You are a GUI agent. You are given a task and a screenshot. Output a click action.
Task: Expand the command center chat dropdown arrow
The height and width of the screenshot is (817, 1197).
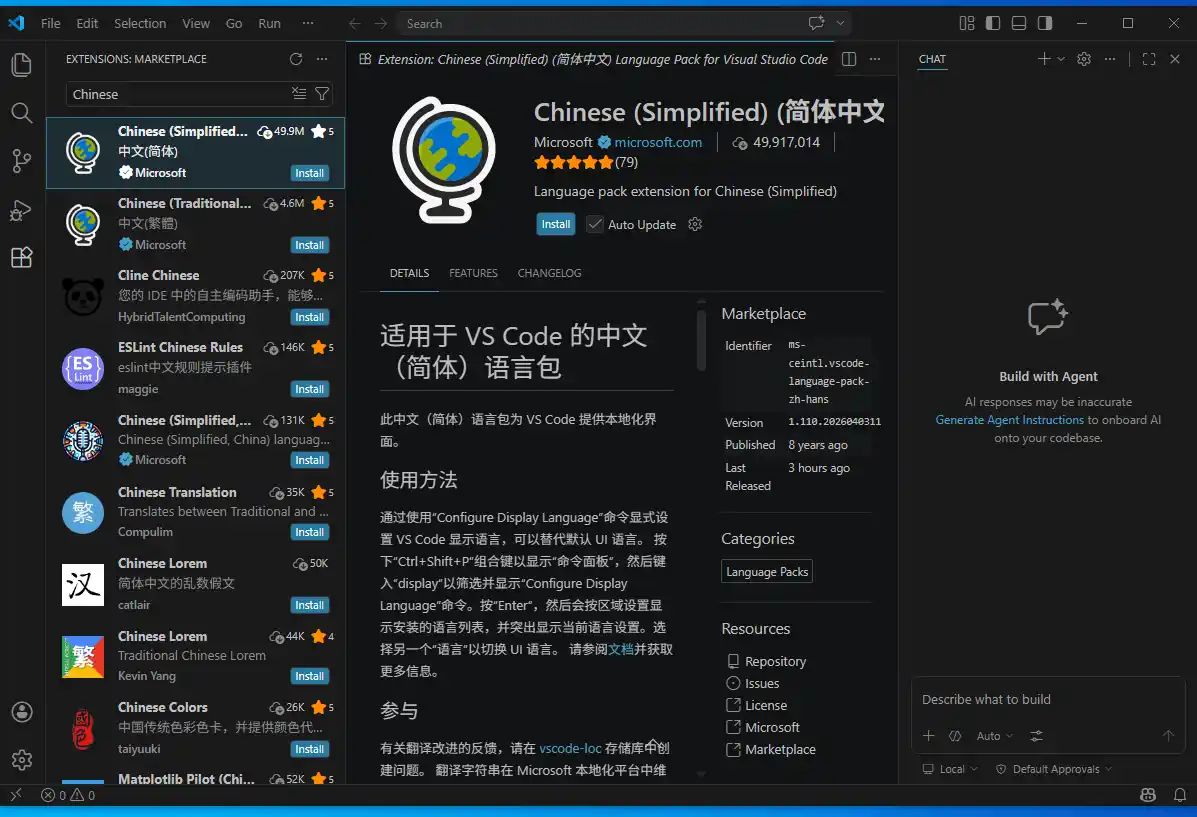point(840,23)
